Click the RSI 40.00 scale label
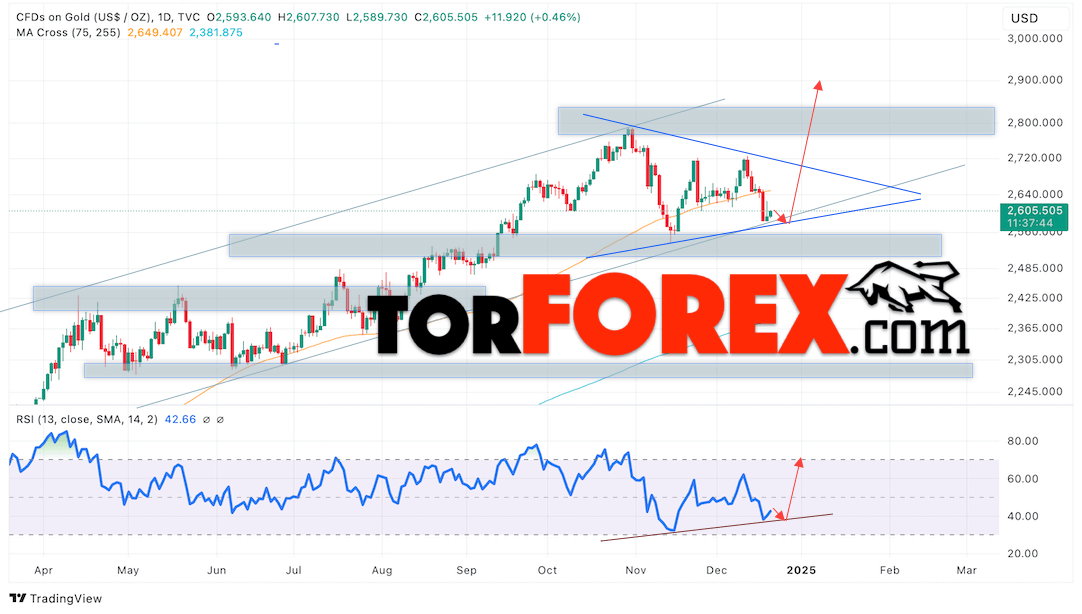The width and height of the screenshot is (1082, 614). coord(1023,516)
